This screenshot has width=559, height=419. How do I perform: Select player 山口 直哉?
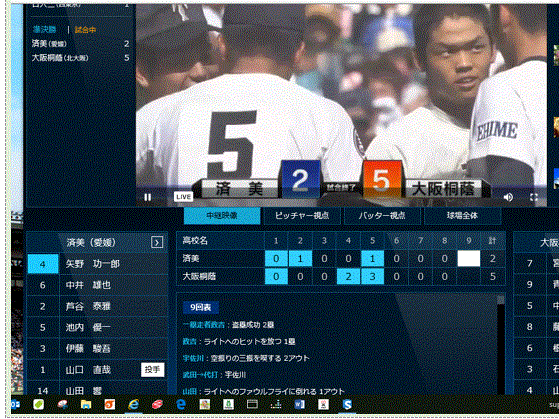coord(88,370)
